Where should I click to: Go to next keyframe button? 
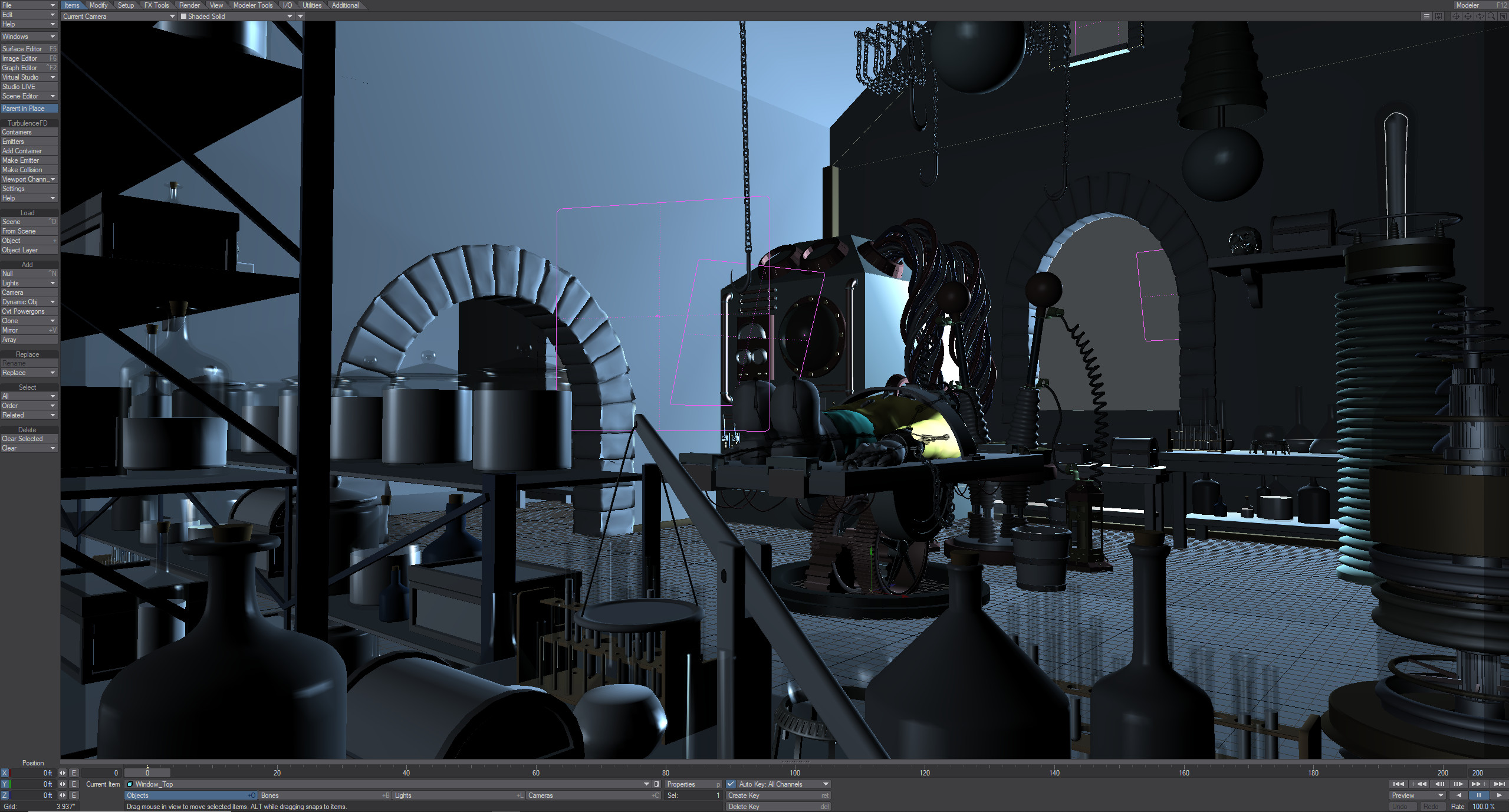pos(1478,784)
